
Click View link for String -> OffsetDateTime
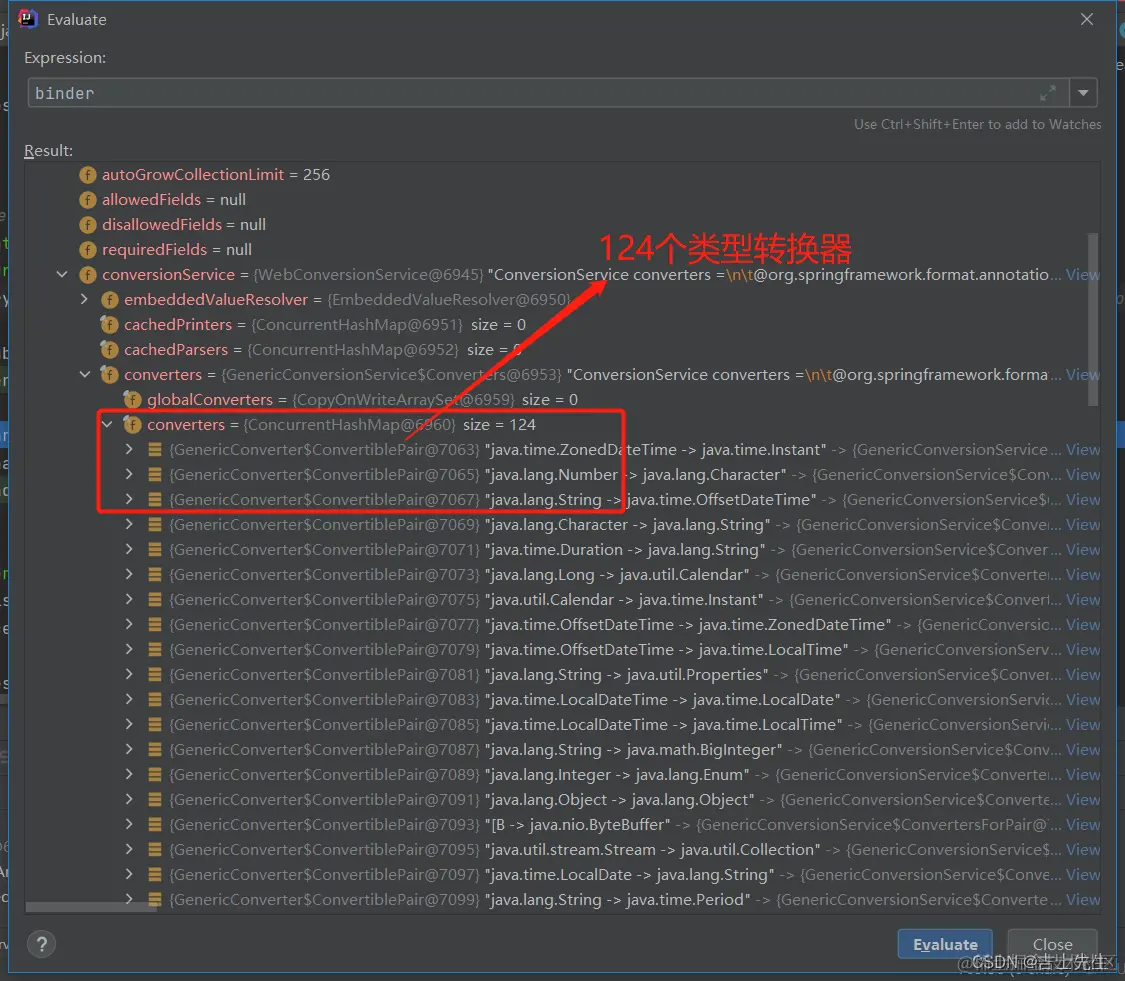click(x=1082, y=499)
